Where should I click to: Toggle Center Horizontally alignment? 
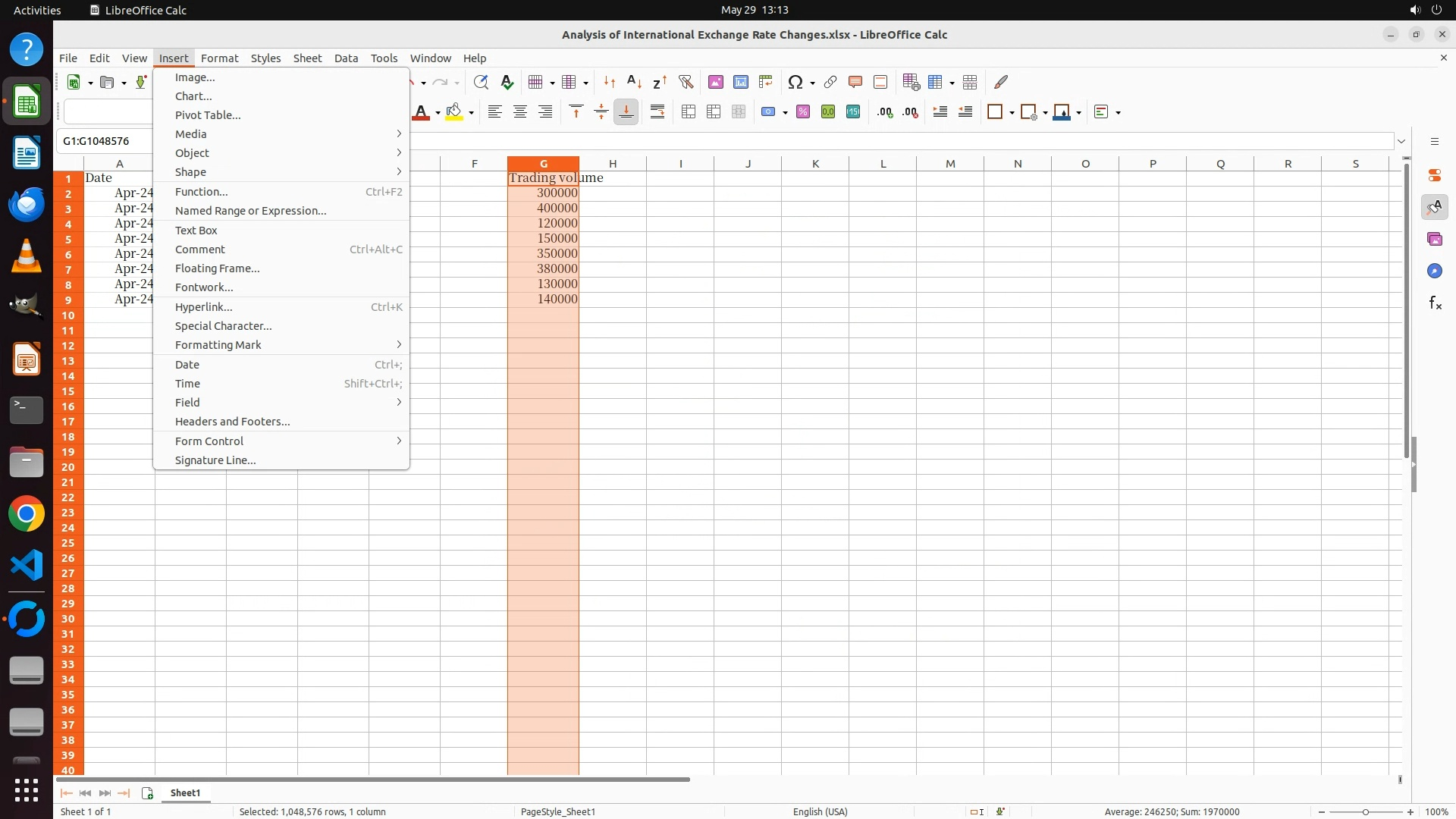[520, 112]
